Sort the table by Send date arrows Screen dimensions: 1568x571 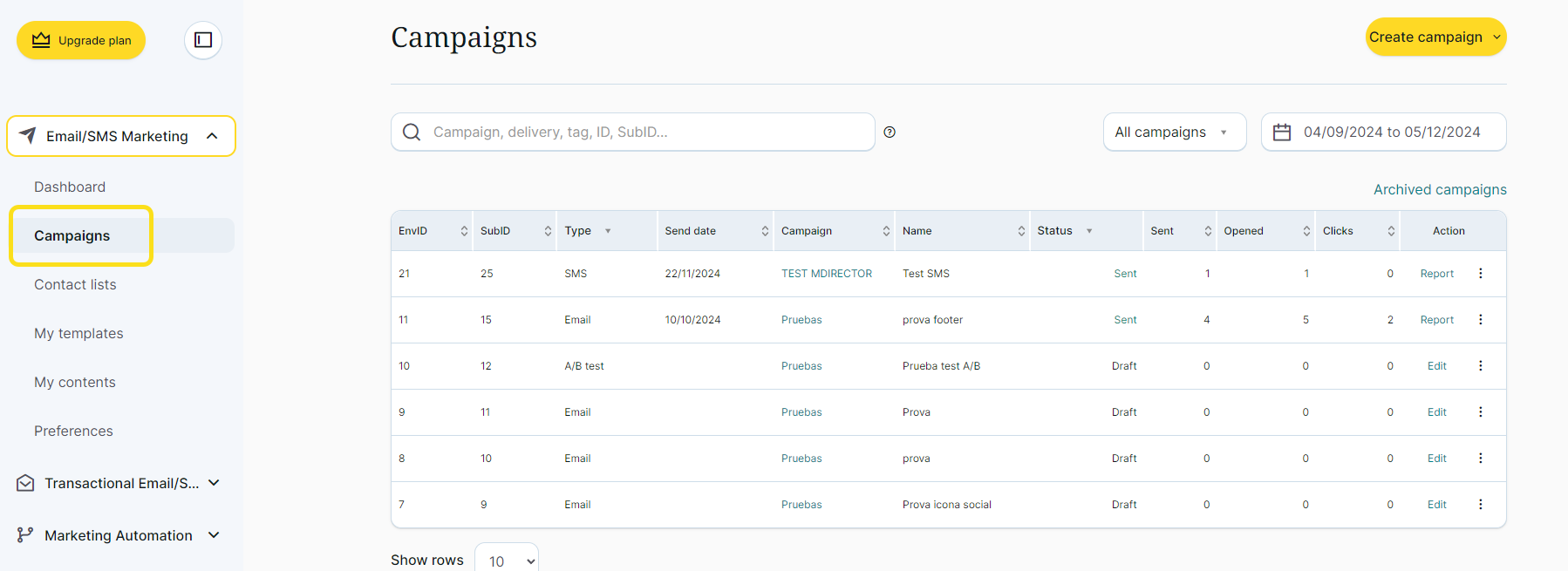[x=765, y=231]
